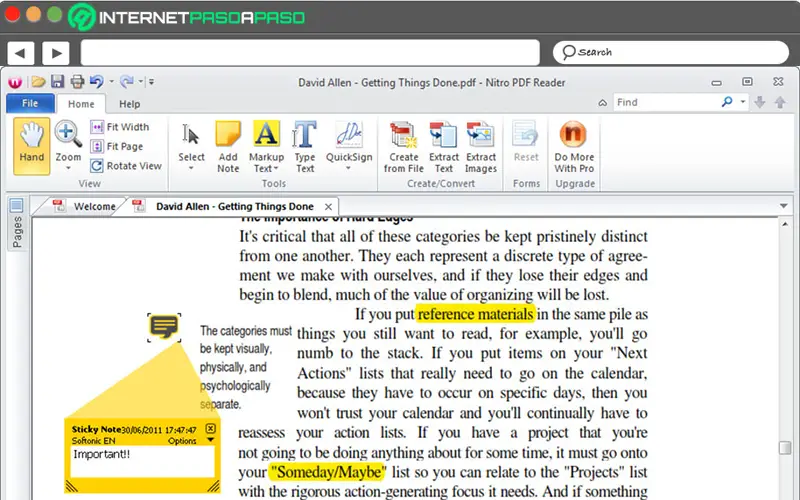Select the Type Text tool
800x500 pixels.
tap(305, 147)
